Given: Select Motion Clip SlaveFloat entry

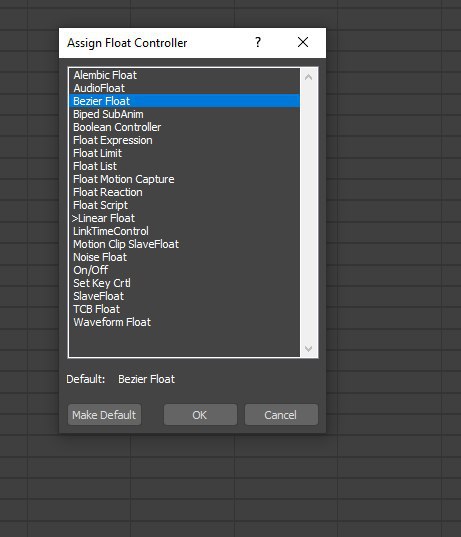Looking at the screenshot, I should pos(184,244).
